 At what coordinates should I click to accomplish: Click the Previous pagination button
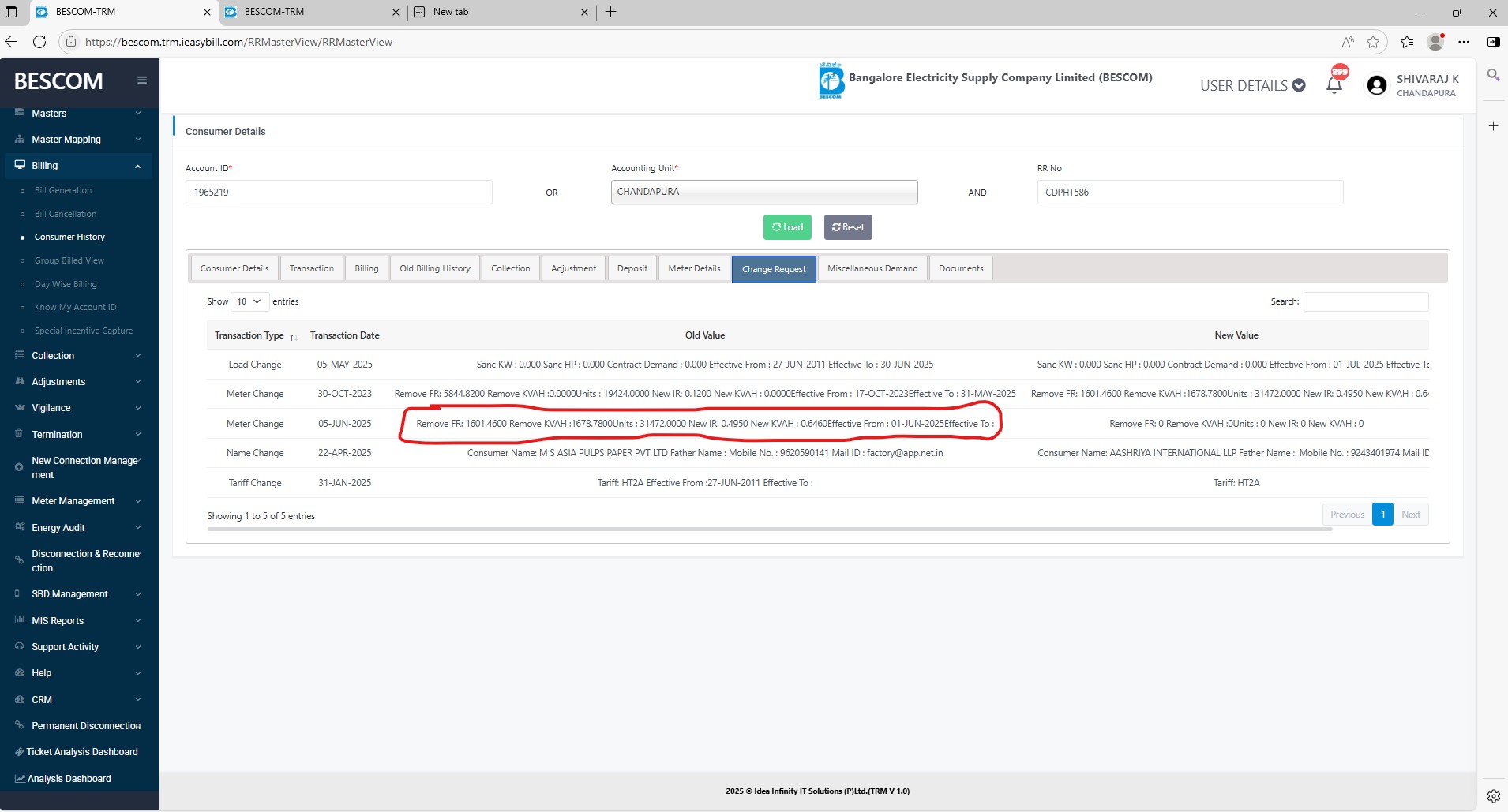[1347, 515]
